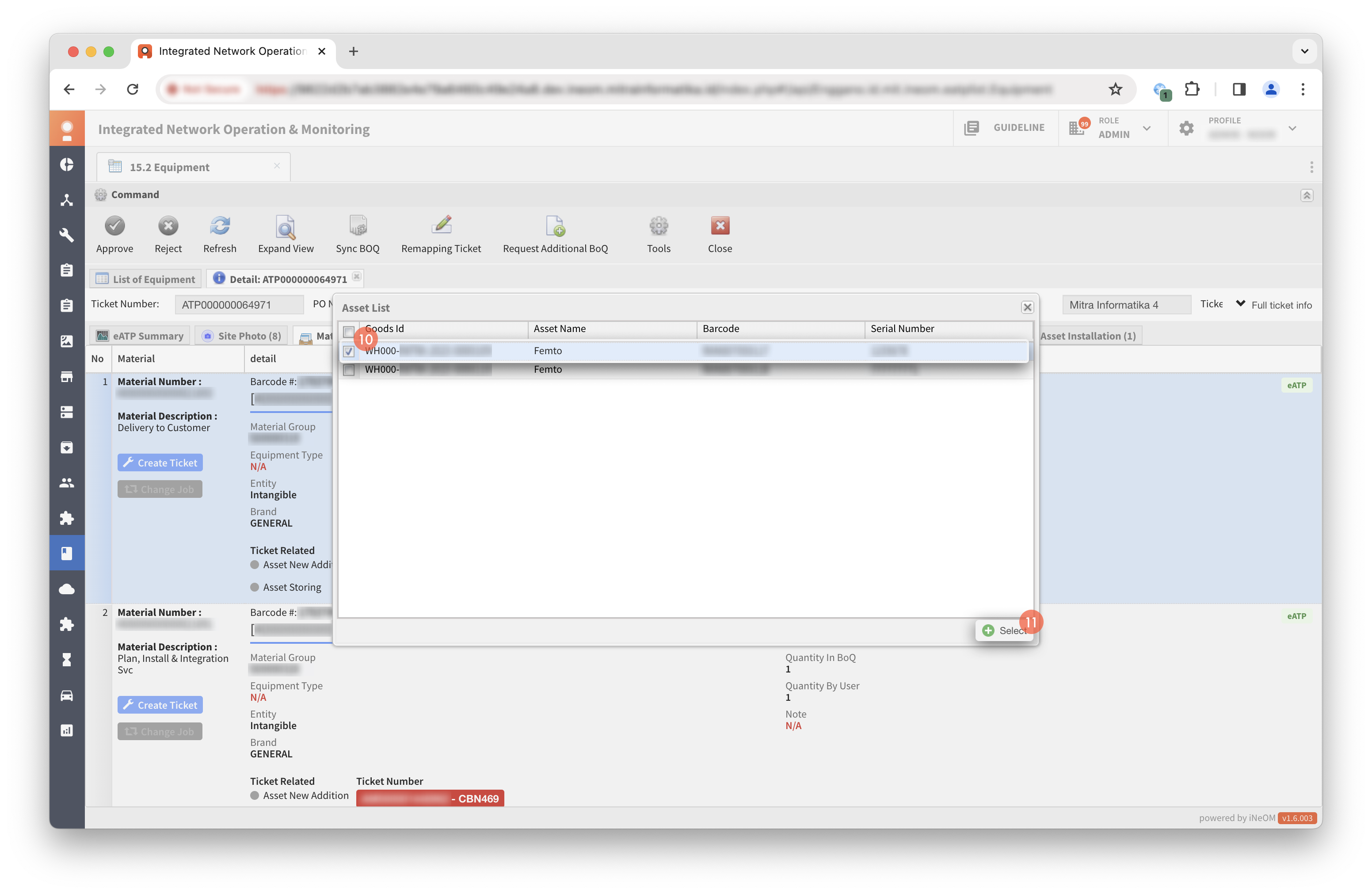This screenshot has height=894, width=1372.
Task: Click the iNeOM logo icon
Action: pos(67,129)
